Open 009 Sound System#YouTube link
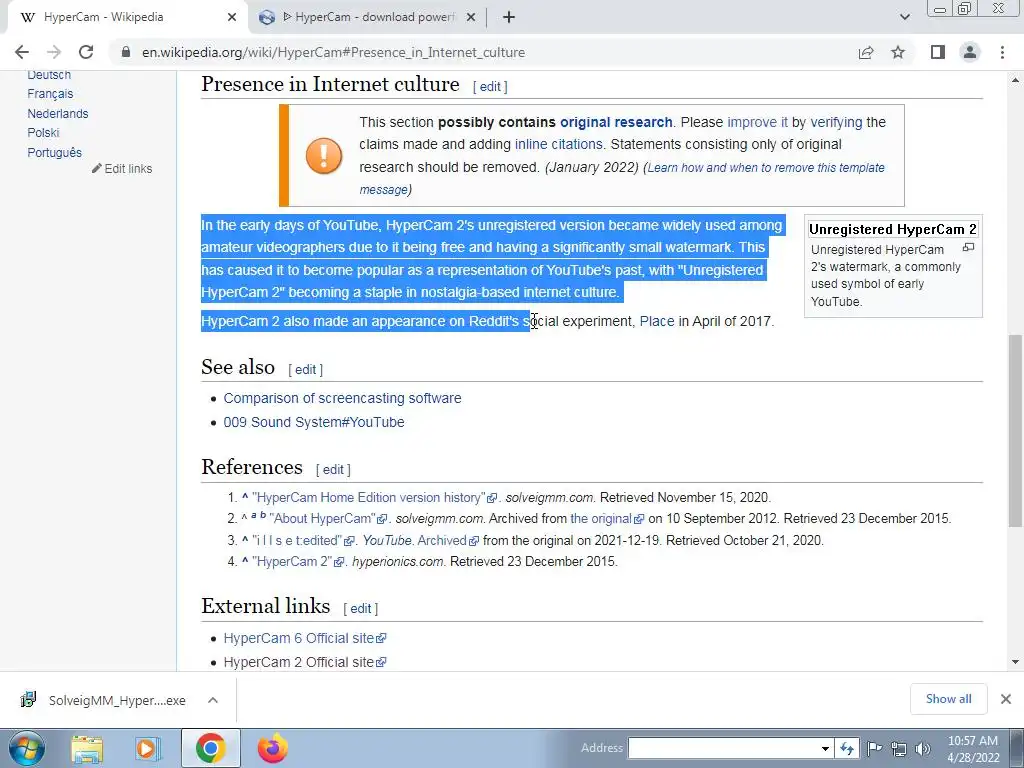1024x768 pixels. [314, 423]
